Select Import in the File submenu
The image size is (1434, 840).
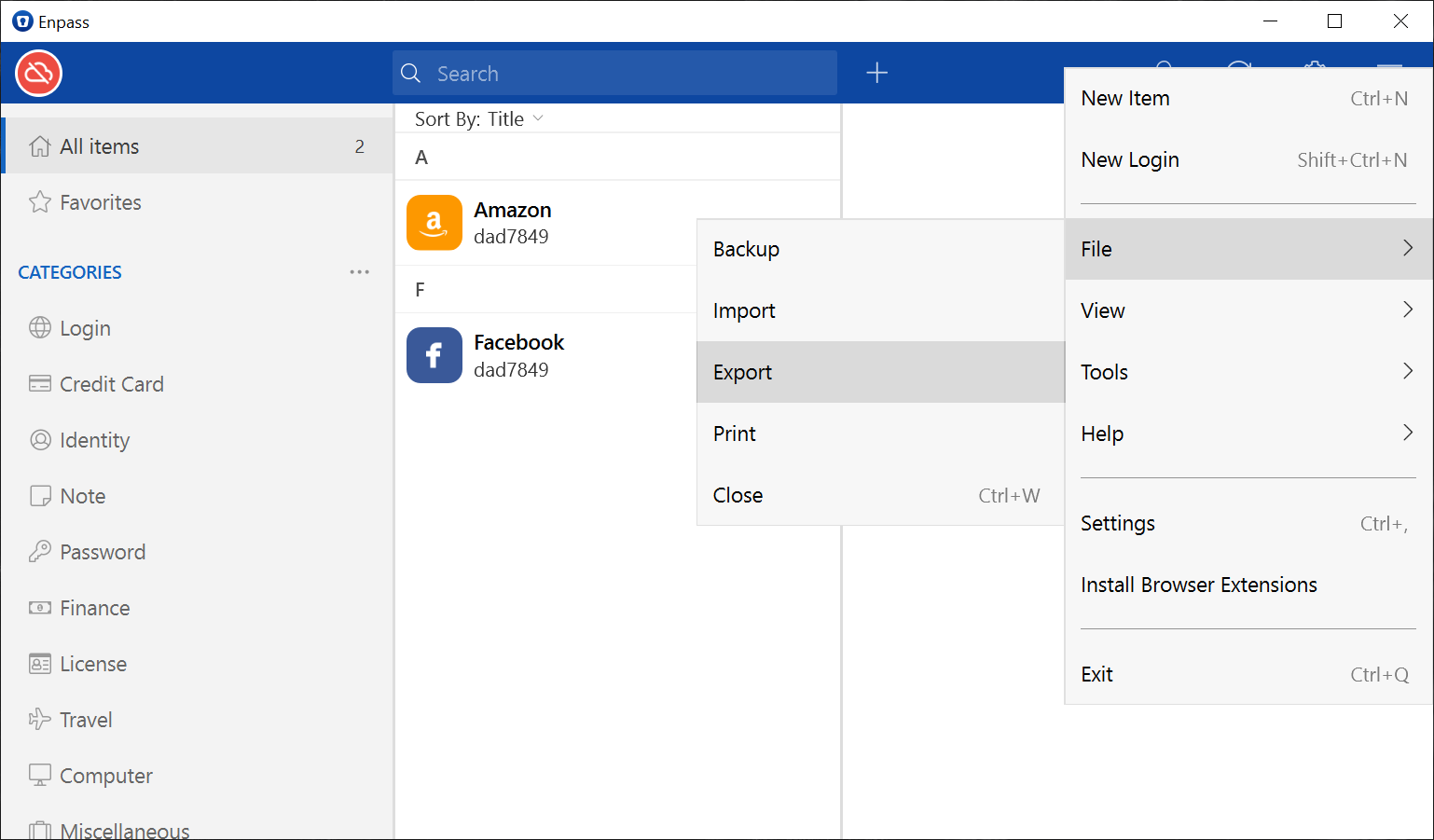tap(880, 310)
